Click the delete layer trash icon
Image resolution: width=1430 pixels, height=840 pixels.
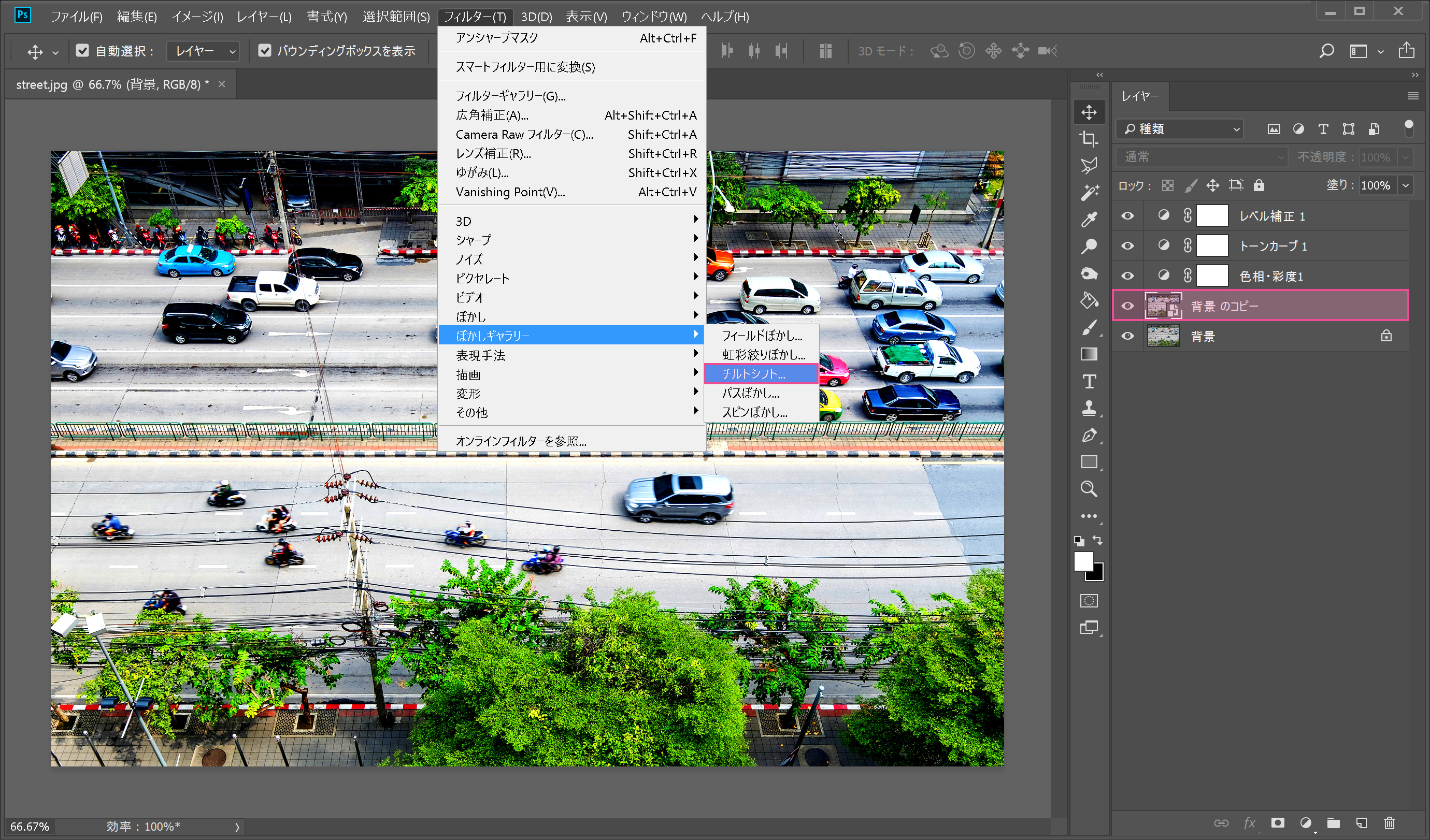click(1389, 823)
